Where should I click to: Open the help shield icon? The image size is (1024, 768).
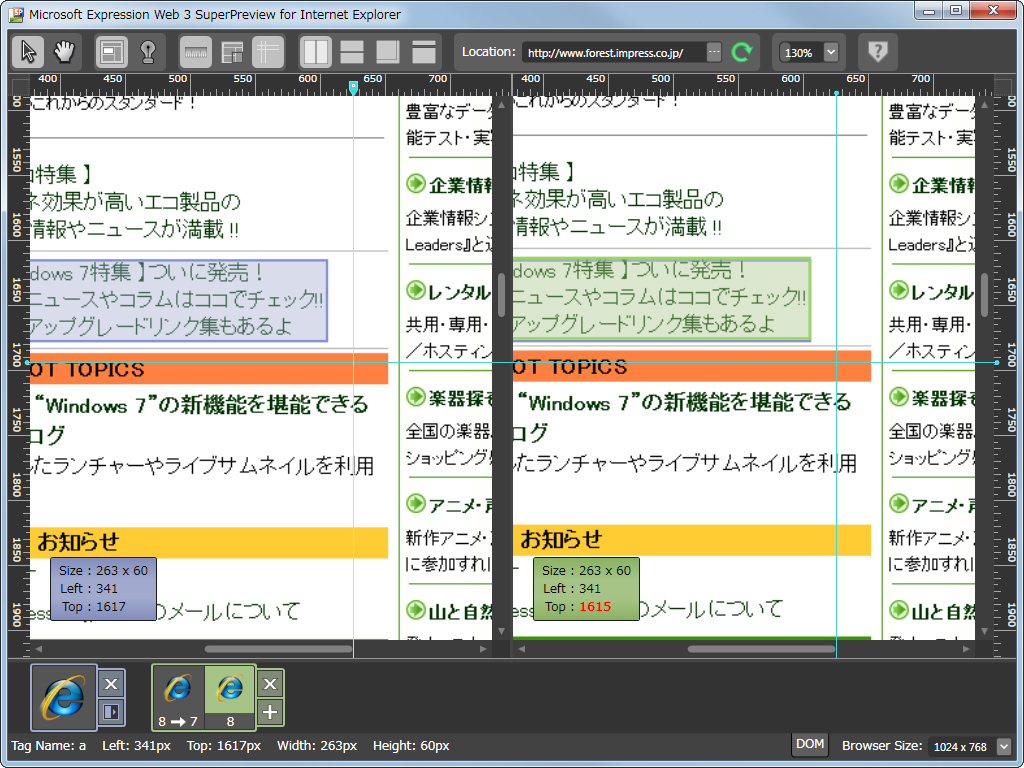point(878,52)
